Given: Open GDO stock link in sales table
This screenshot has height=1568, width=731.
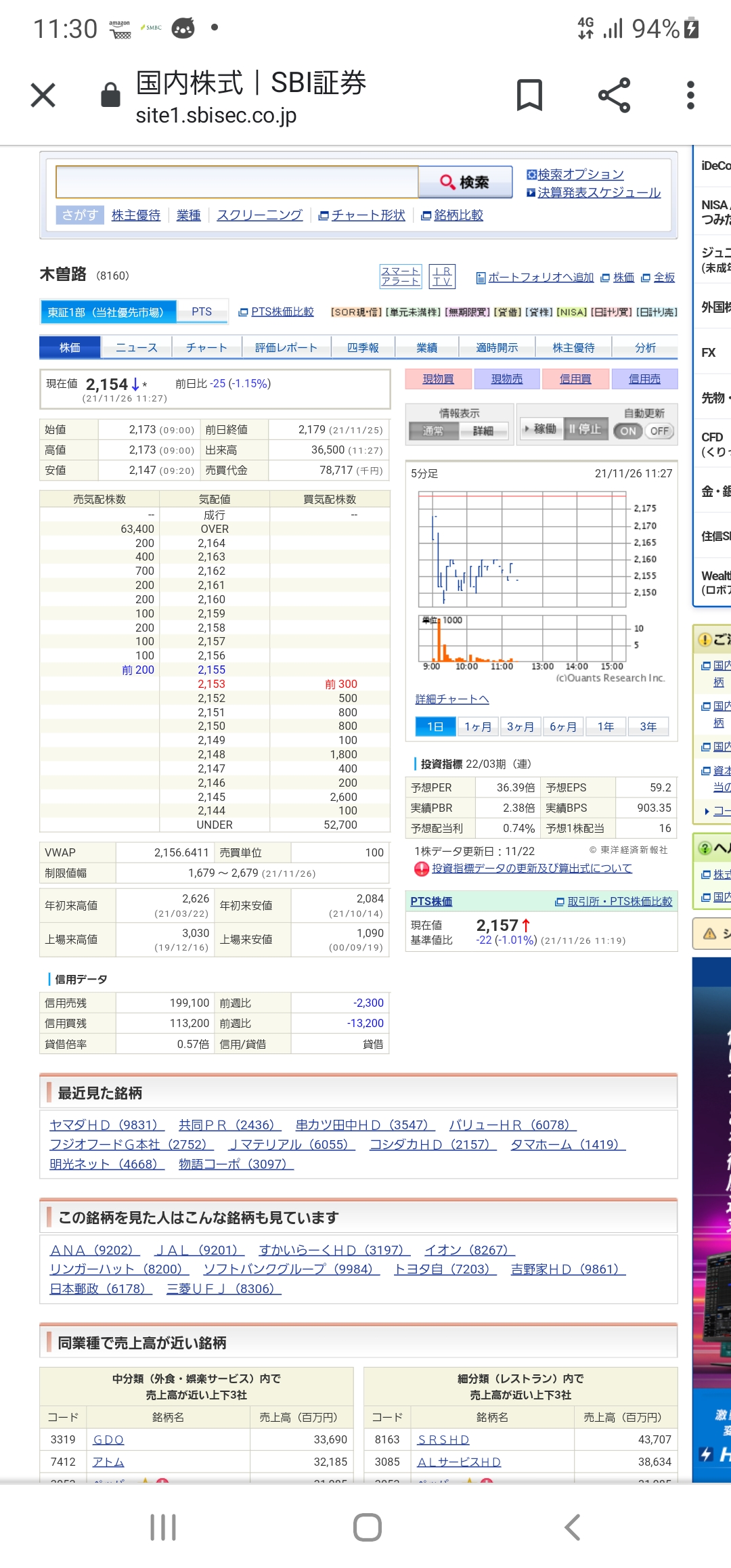Looking at the screenshot, I should [108, 1439].
